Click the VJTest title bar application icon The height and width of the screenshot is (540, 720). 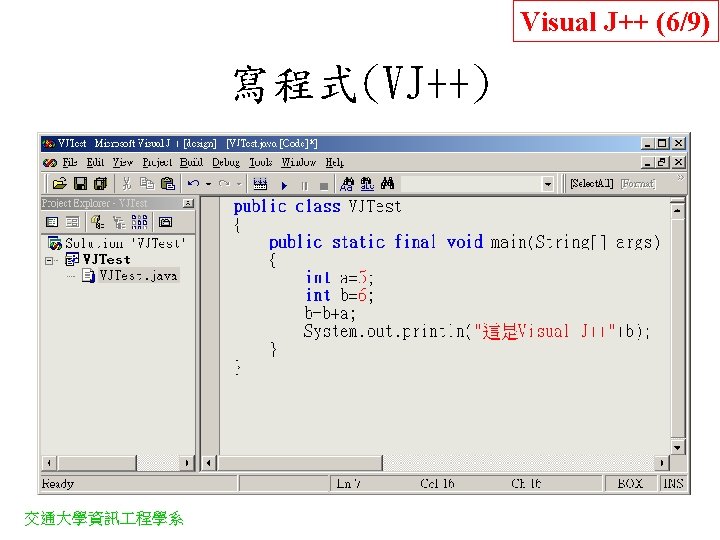[49, 144]
